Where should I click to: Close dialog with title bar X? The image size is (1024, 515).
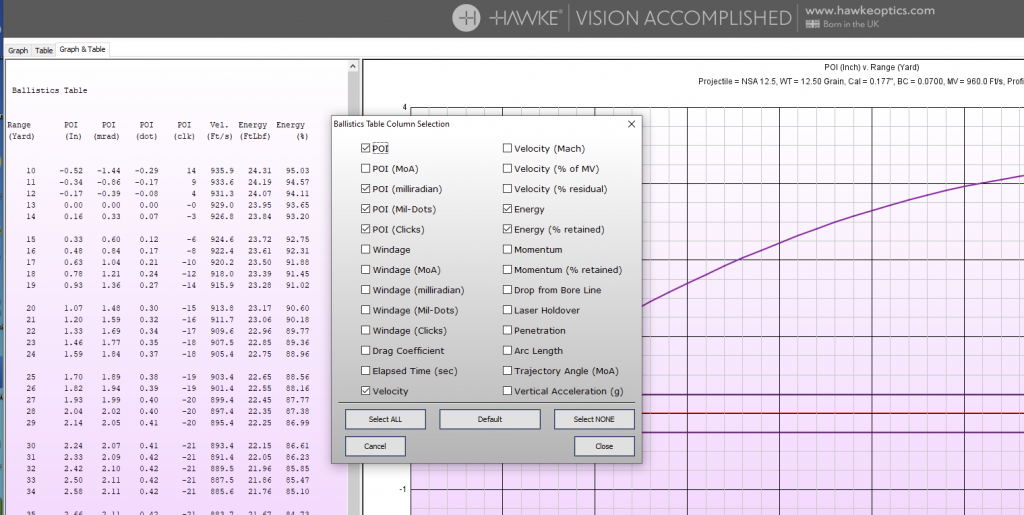click(x=632, y=124)
